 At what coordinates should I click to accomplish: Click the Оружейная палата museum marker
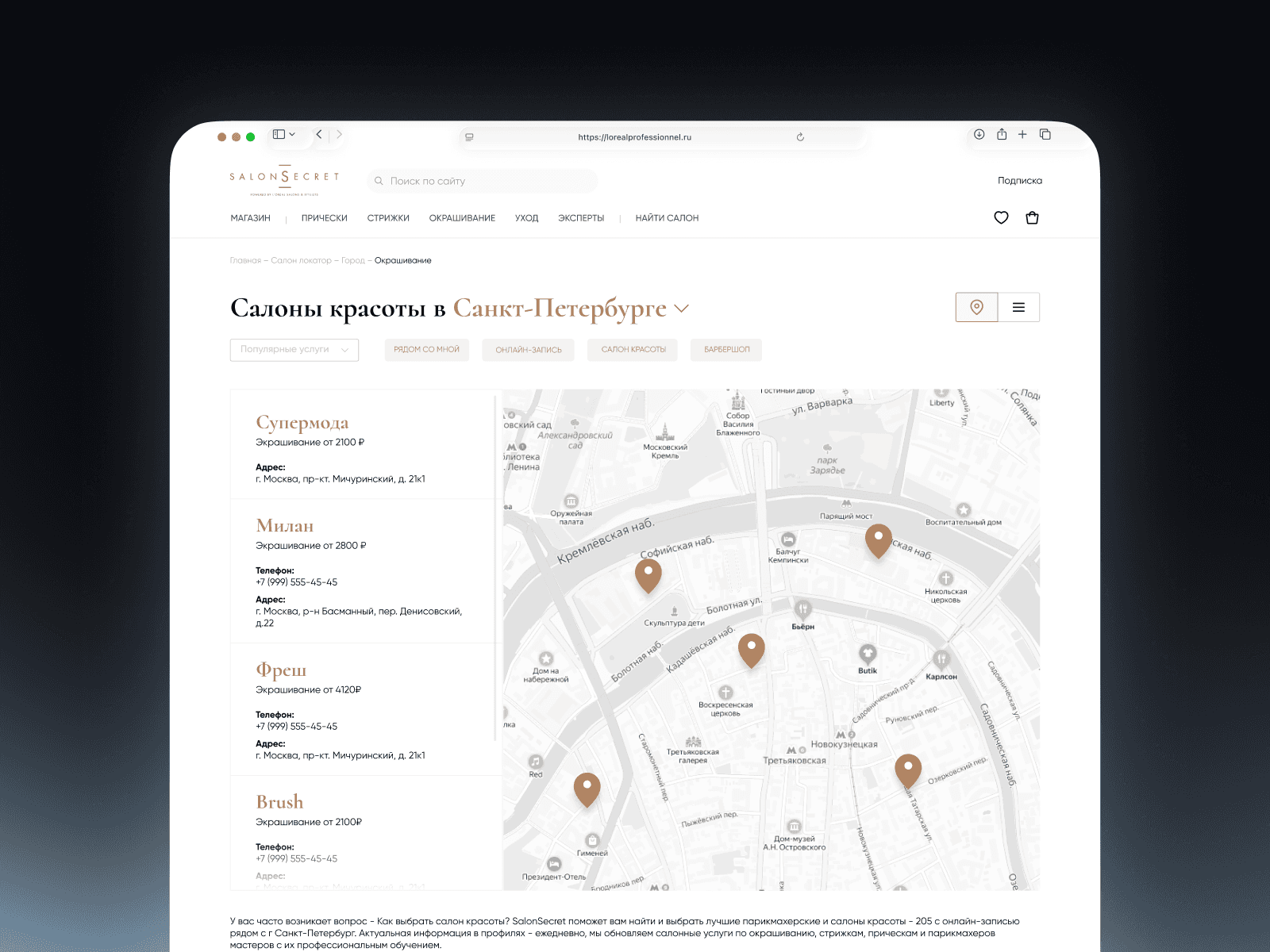(x=571, y=501)
